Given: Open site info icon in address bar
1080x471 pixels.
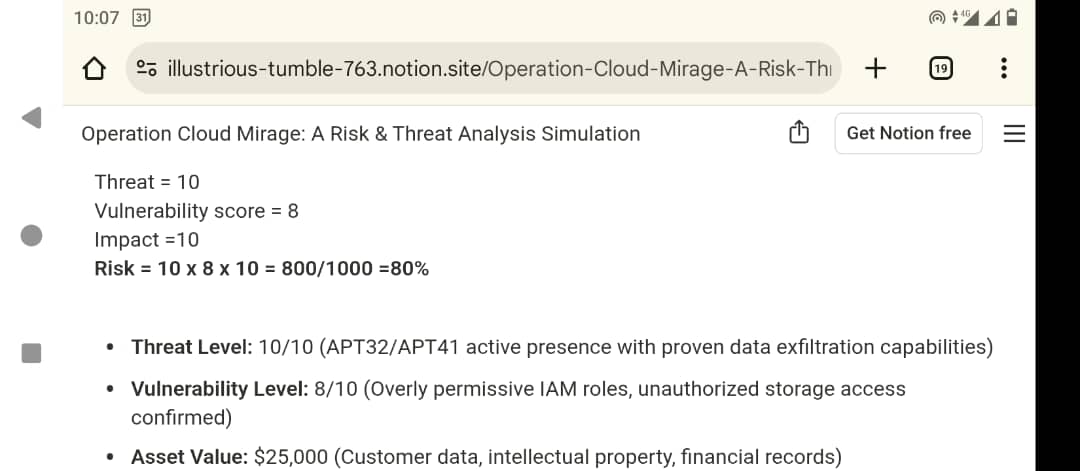Looking at the screenshot, I should (x=147, y=68).
